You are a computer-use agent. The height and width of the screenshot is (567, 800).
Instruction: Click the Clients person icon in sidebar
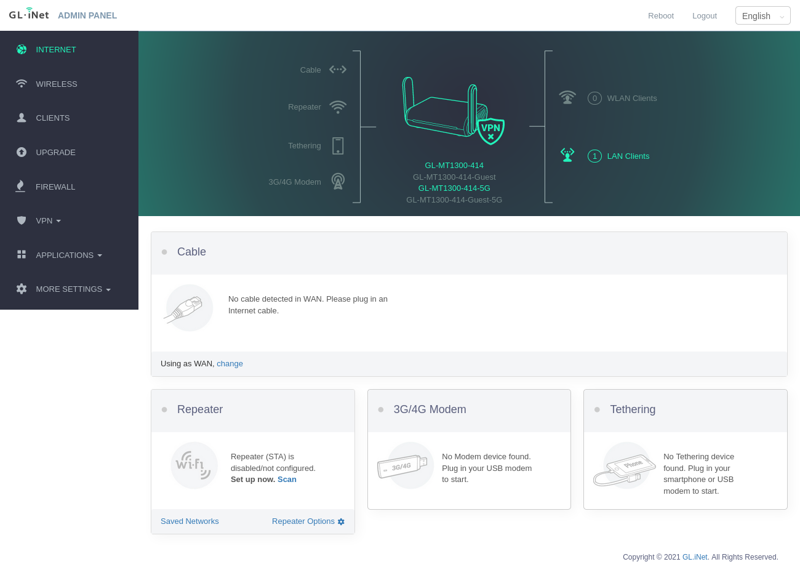pos(21,118)
